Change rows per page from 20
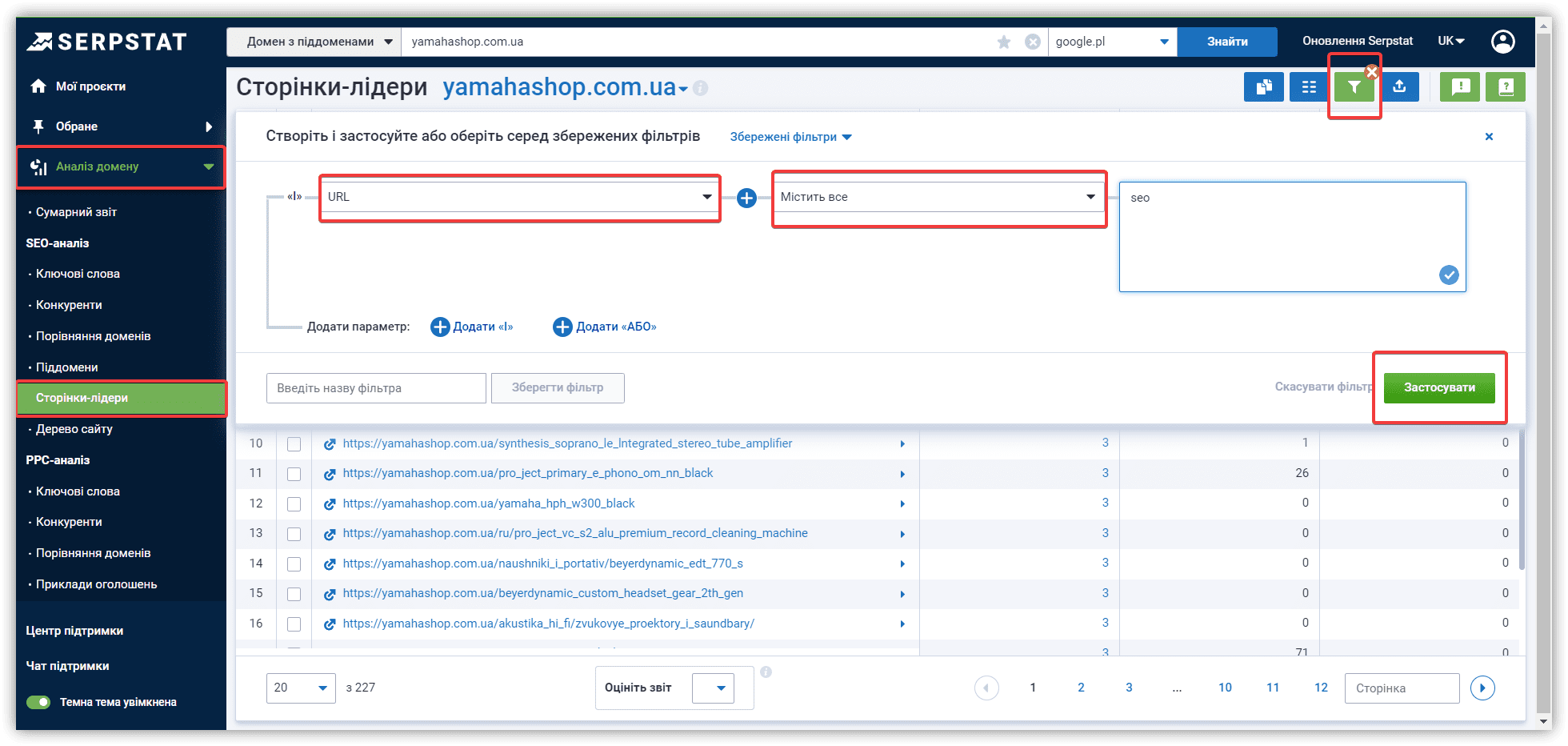Screen dimensions: 1568x746 pos(301,688)
